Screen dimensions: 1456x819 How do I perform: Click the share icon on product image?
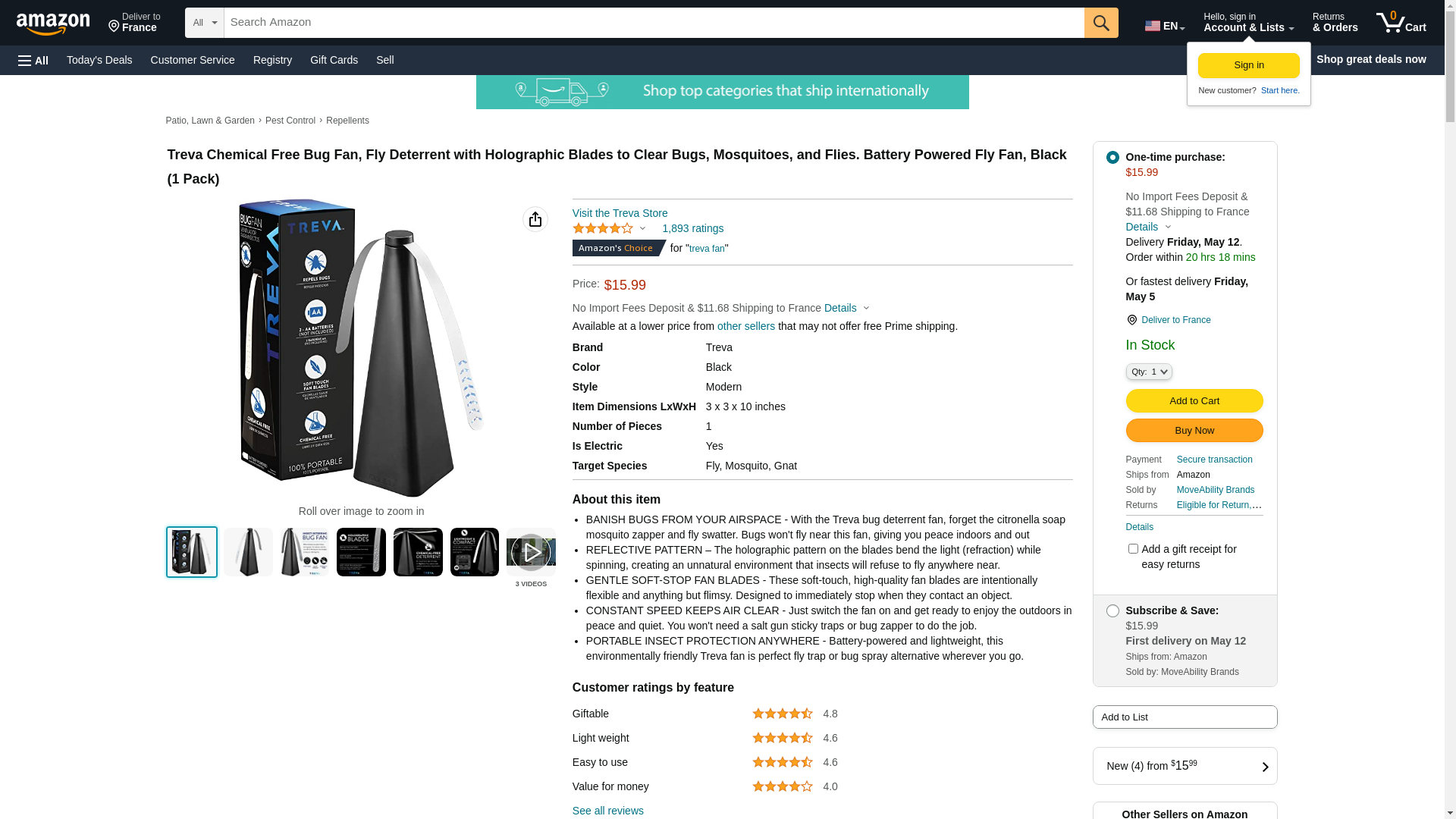tap(535, 219)
